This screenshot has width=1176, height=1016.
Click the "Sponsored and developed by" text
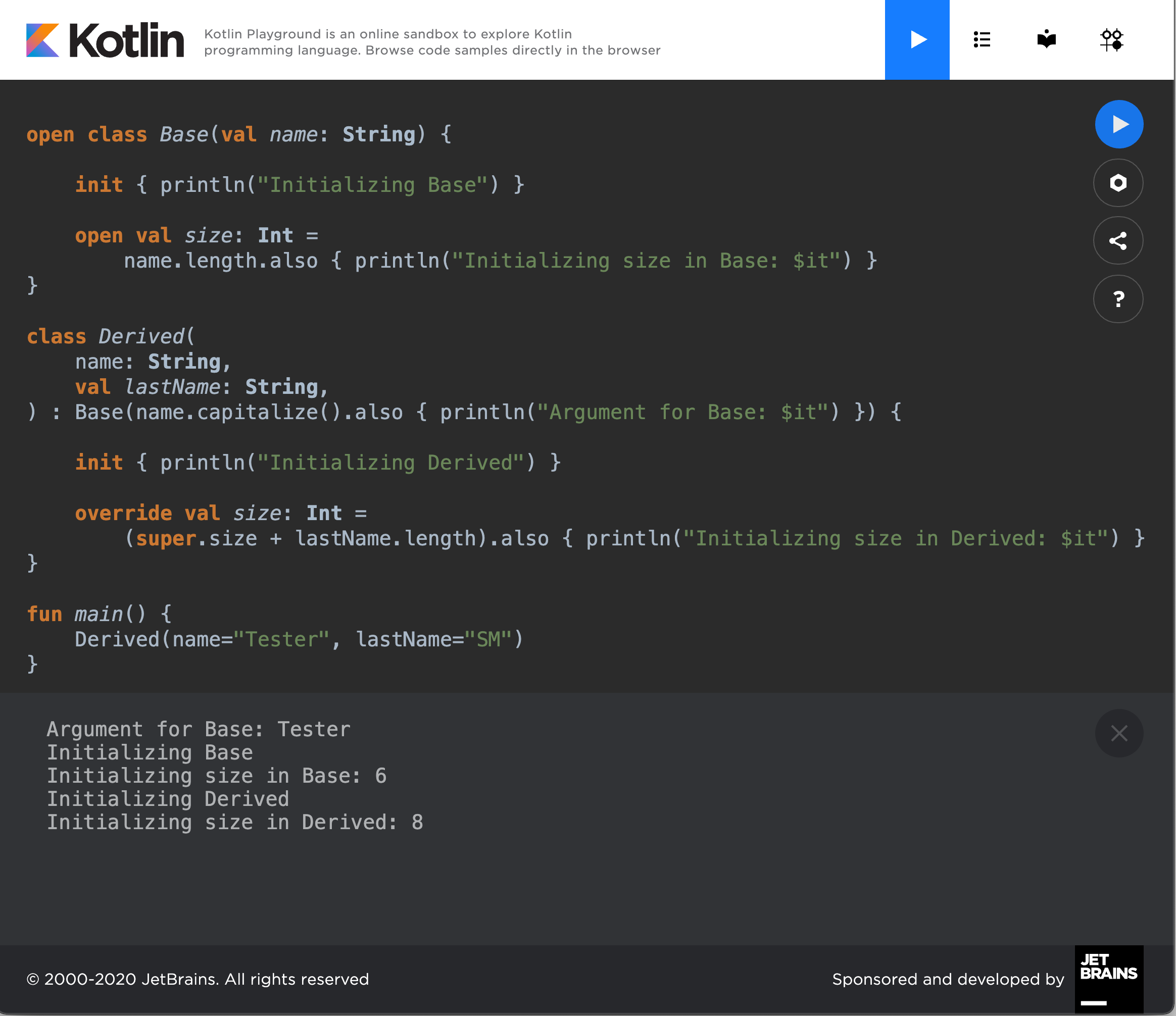(x=948, y=979)
